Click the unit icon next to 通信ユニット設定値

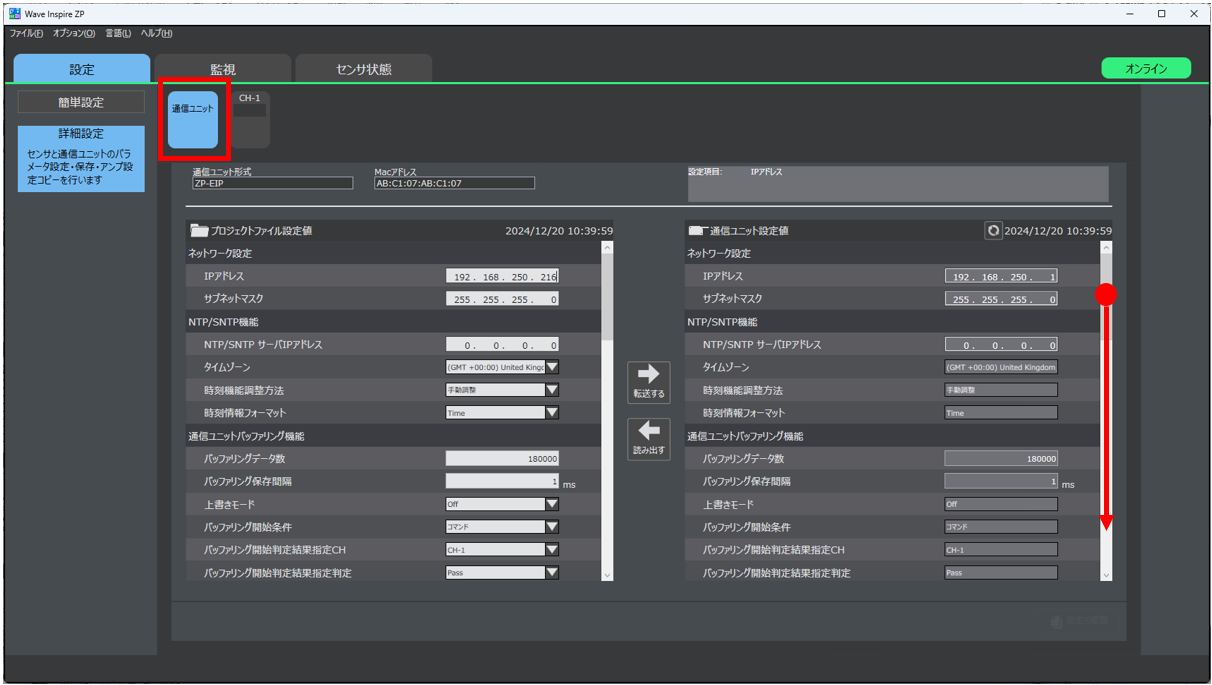click(697, 231)
